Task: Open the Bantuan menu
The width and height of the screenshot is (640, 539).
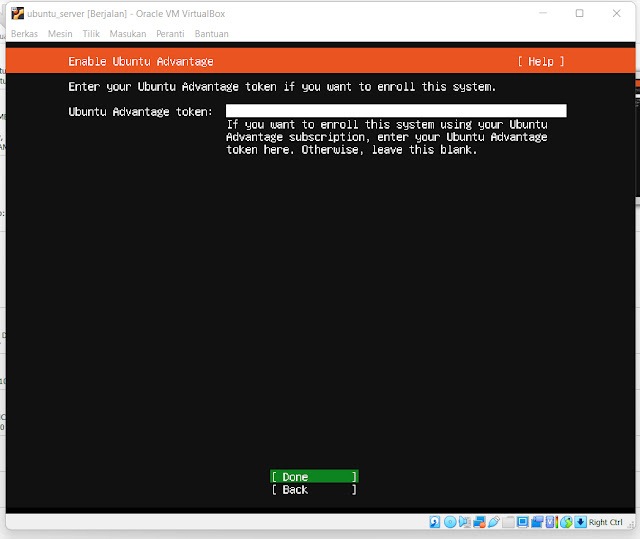Action: pos(211,34)
